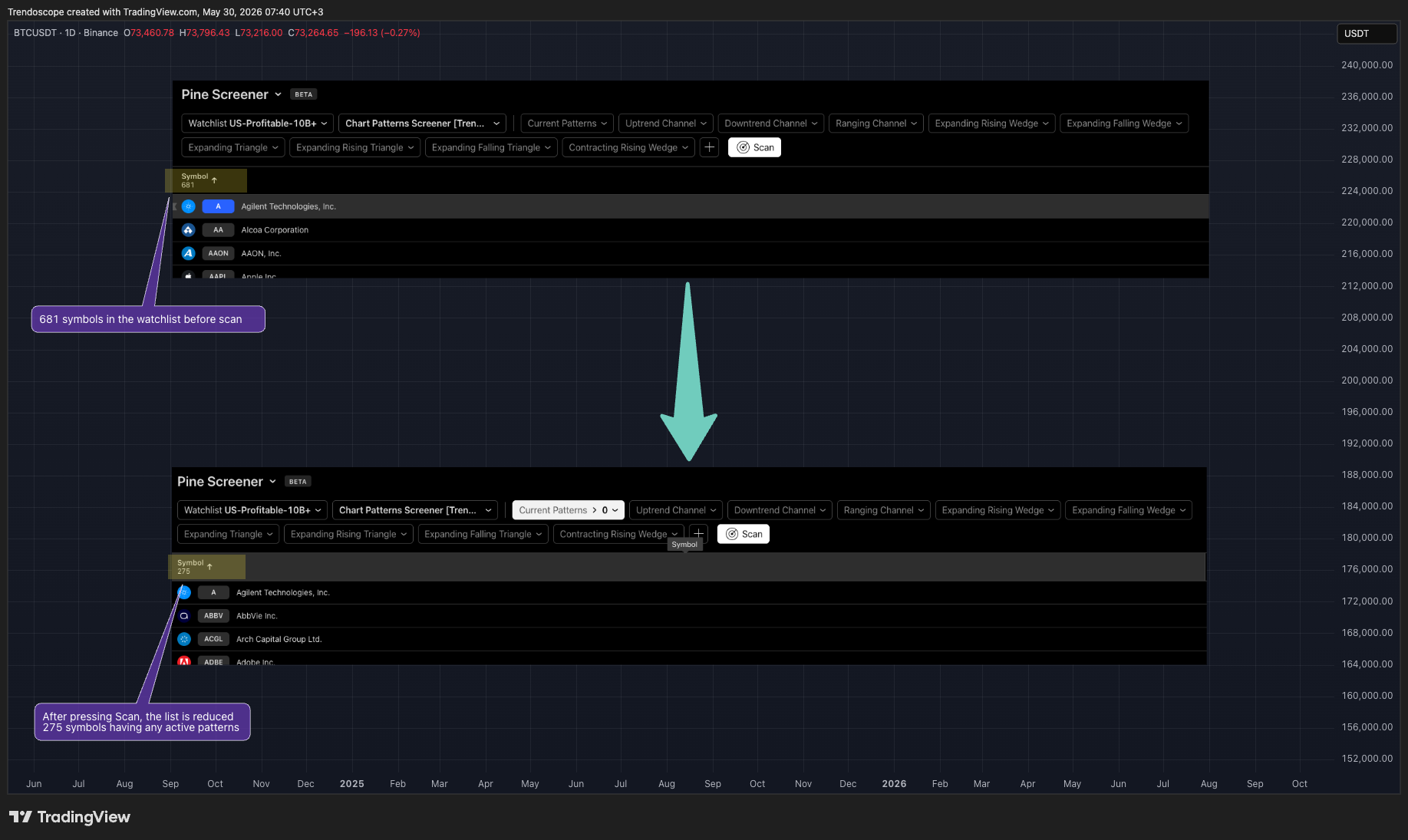Click Agilent Technologies row in upper list
The image size is (1408, 840).
coord(691,206)
